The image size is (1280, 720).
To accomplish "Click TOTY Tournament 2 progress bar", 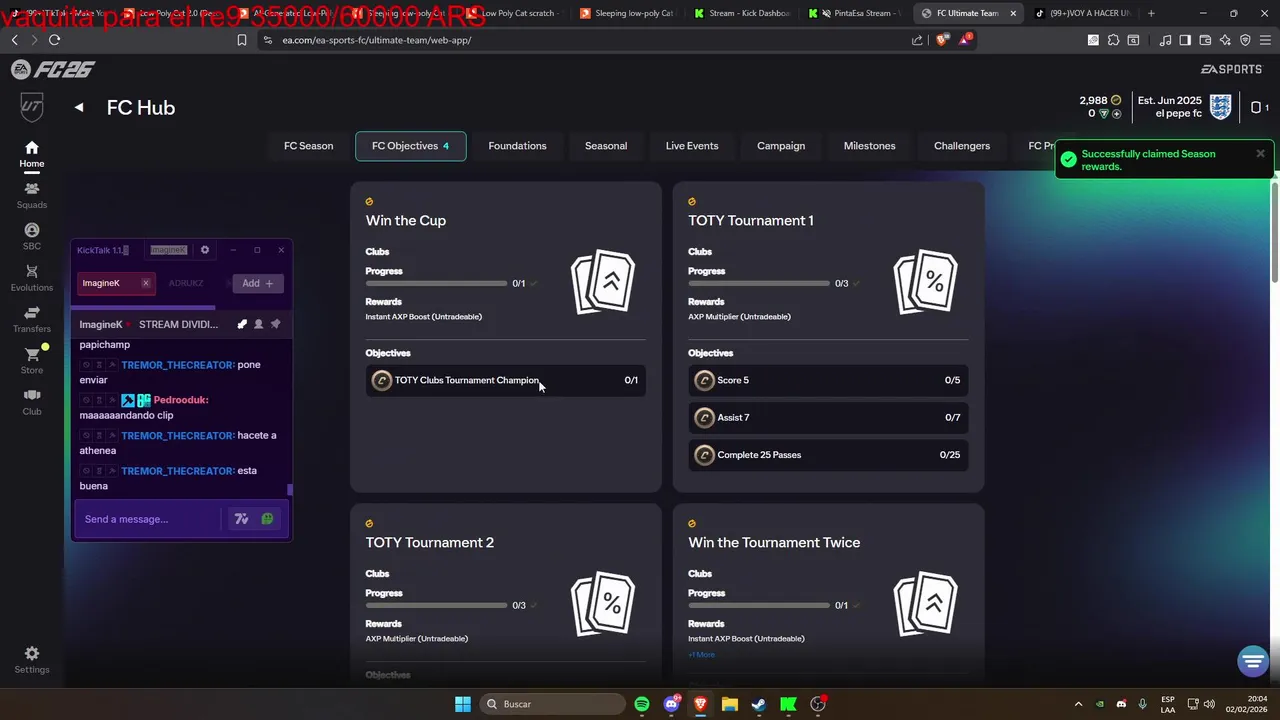I will pyautogui.click(x=436, y=605).
